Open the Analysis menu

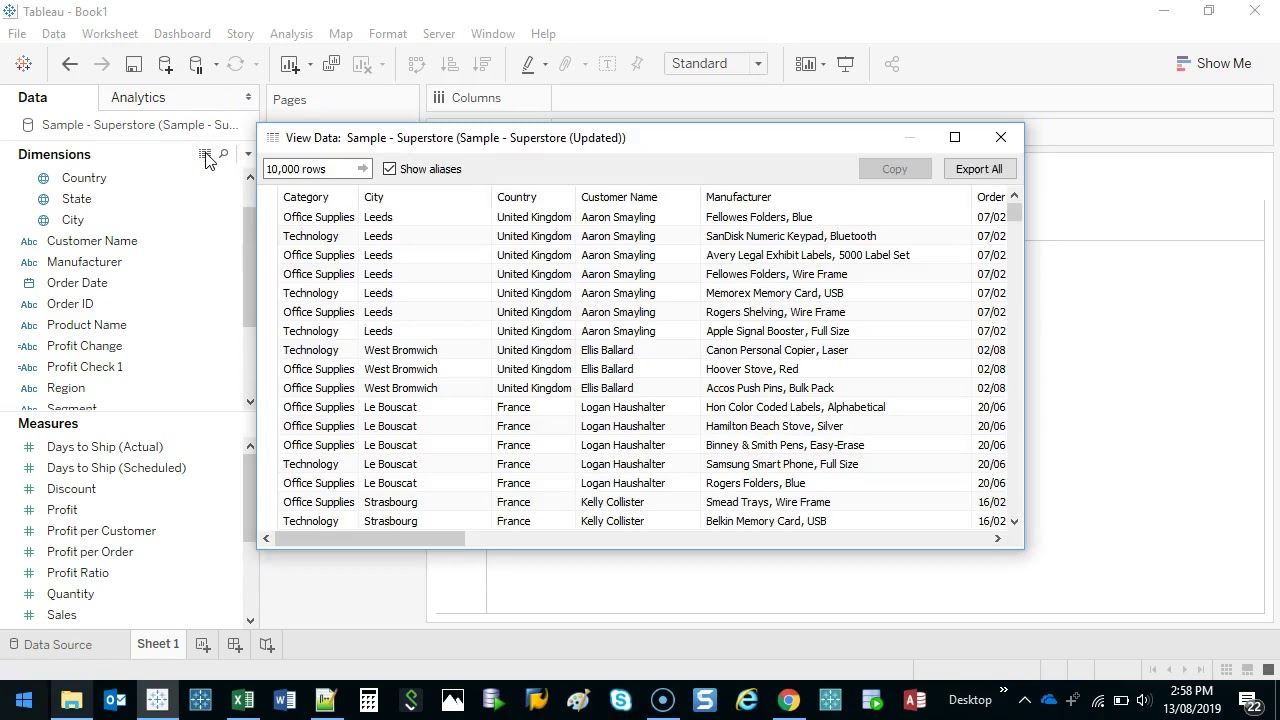(291, 34)
